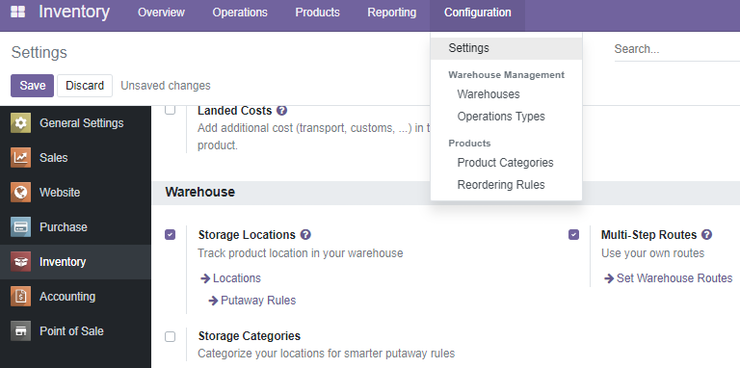Select the Sales chart icon in sidebar

click(20, 158)
